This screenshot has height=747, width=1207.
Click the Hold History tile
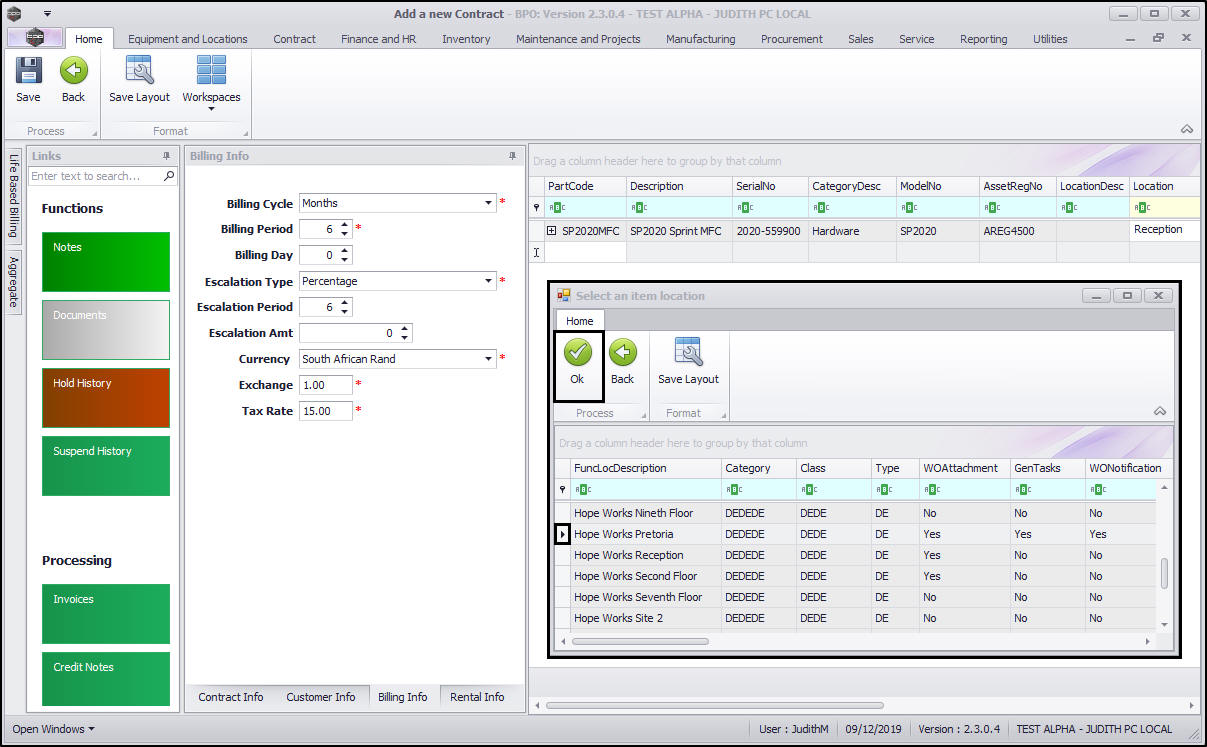click(106, 397)
